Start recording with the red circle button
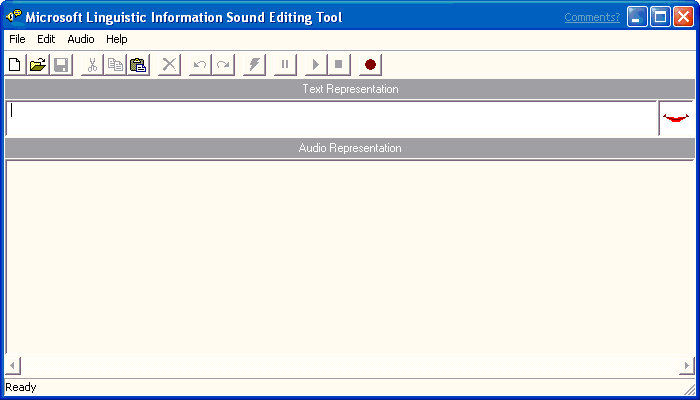The image size is (700, 400). (x=370, y=65)
